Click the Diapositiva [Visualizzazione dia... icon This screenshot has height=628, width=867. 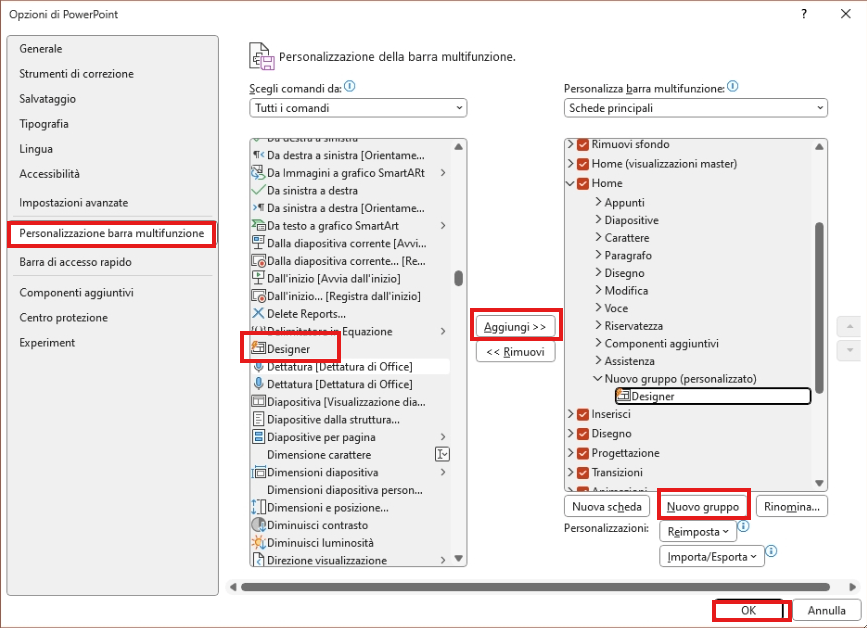click(258, 401)
